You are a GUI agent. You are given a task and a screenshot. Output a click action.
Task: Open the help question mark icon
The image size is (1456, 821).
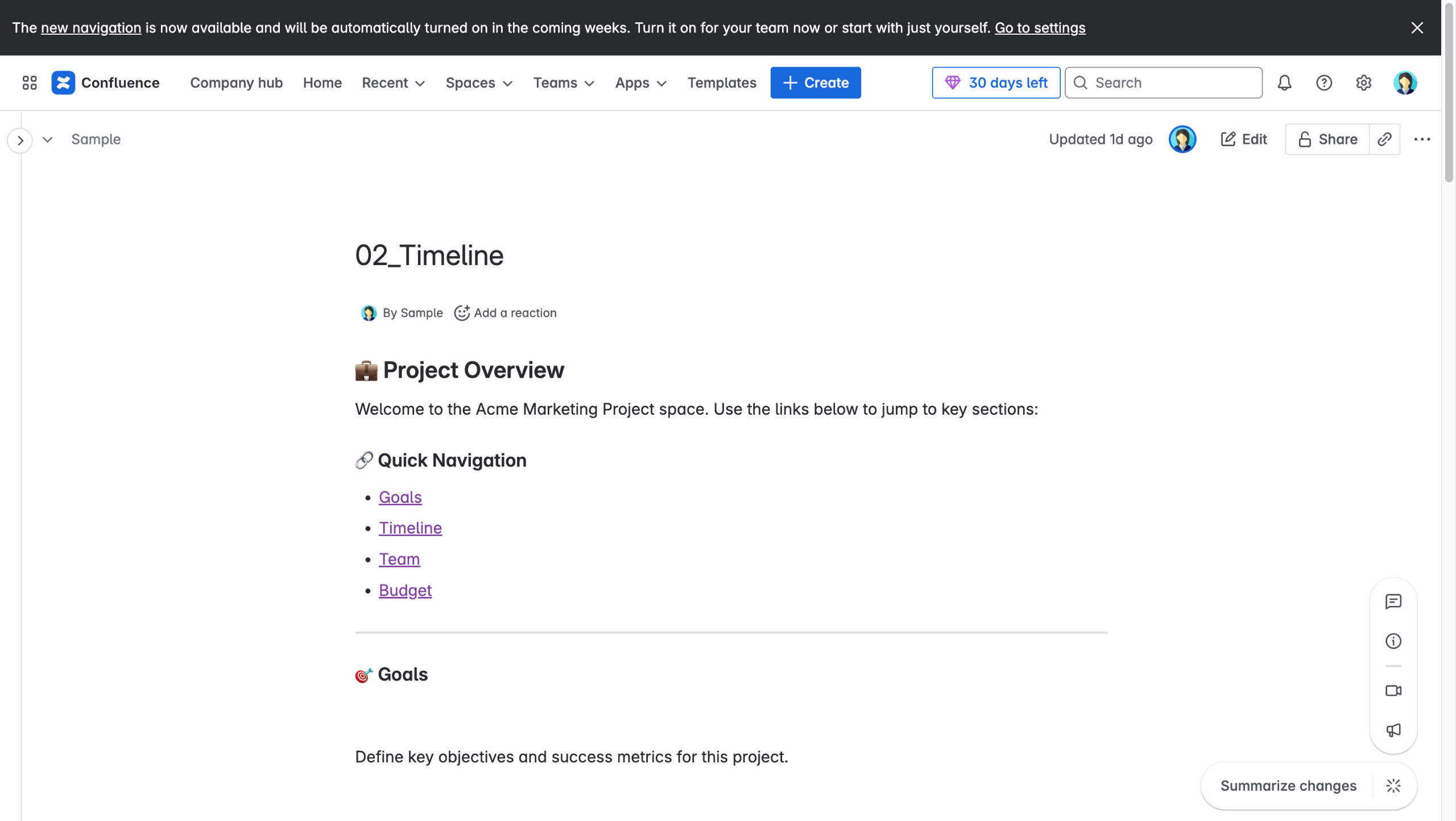1324,83
